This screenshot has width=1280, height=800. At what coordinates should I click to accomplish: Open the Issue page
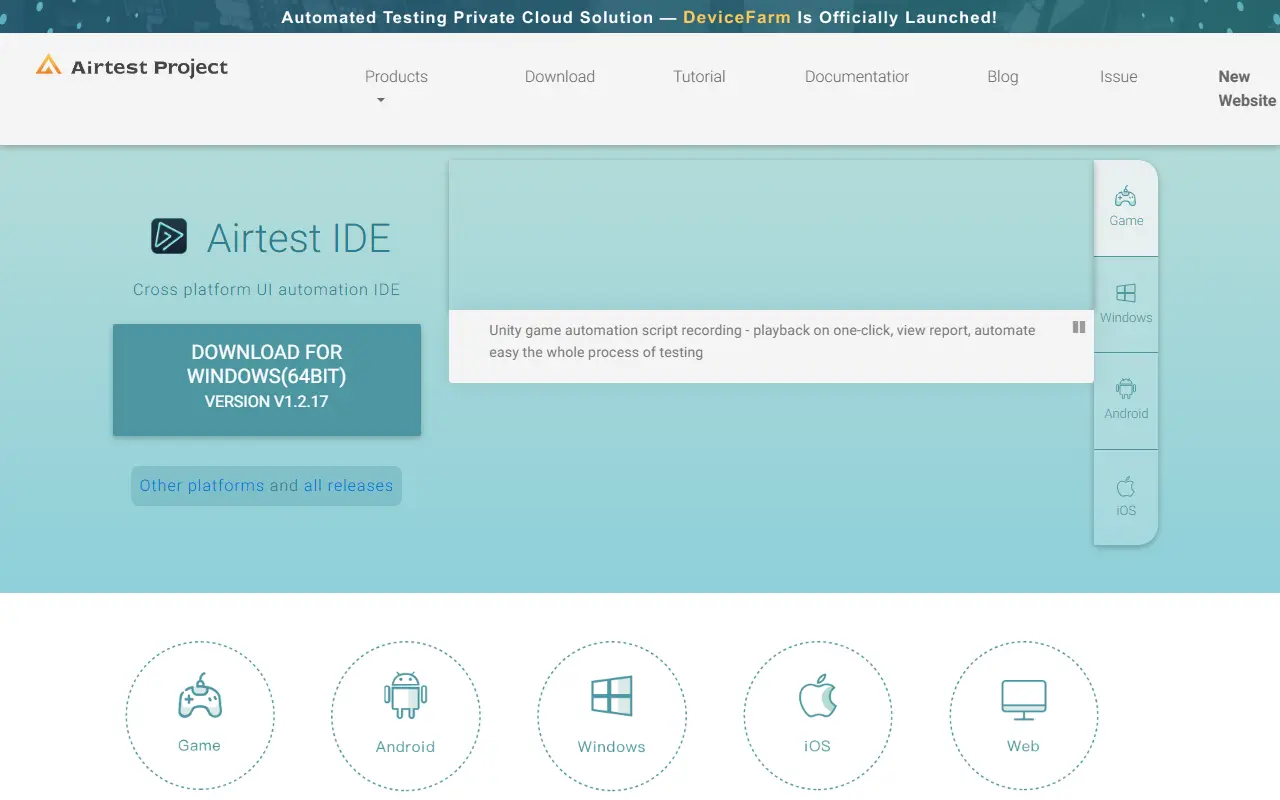pyautogui.click(x=1119, y=77)
